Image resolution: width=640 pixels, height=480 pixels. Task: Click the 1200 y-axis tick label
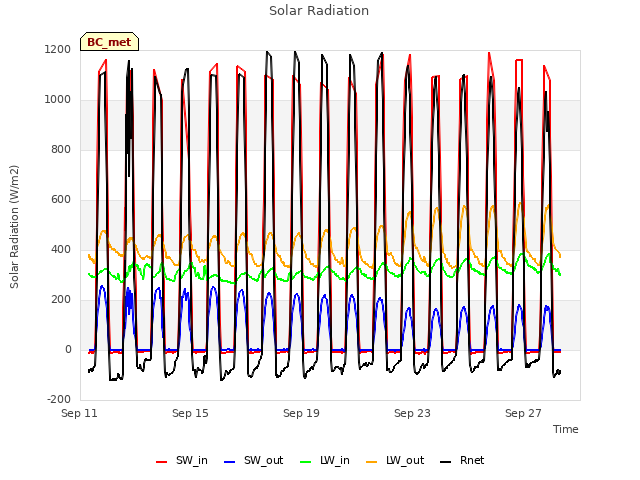point(58,50)
